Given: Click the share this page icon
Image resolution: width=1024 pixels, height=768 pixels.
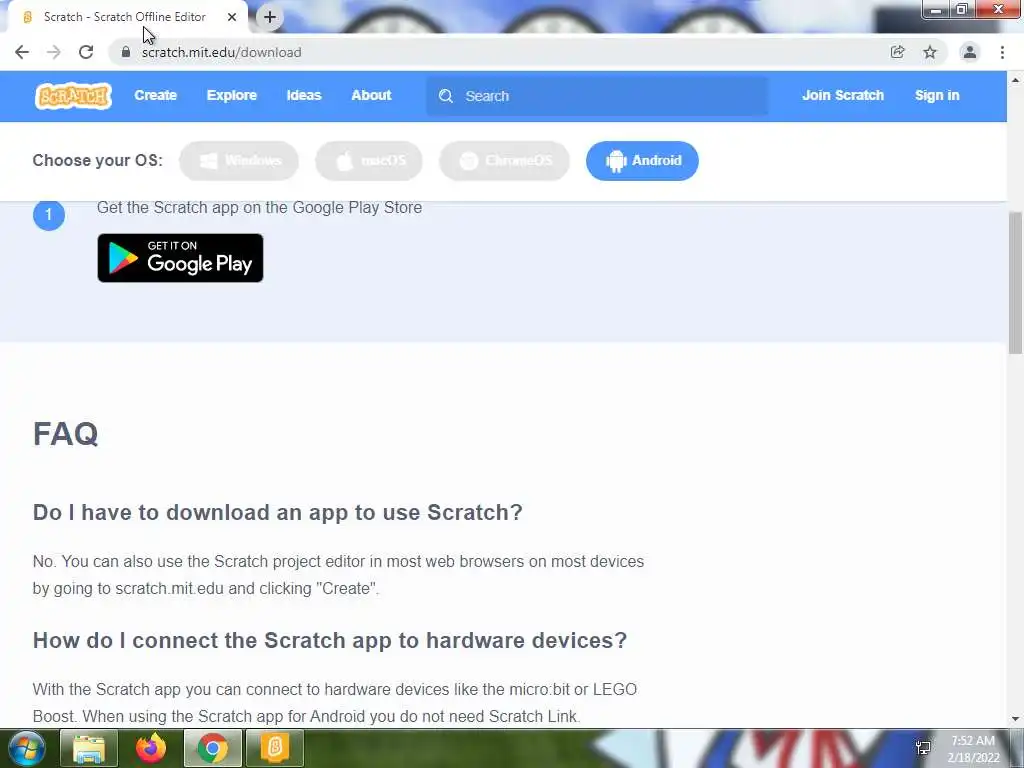Looking at the screenshot, I should point(897,52).
